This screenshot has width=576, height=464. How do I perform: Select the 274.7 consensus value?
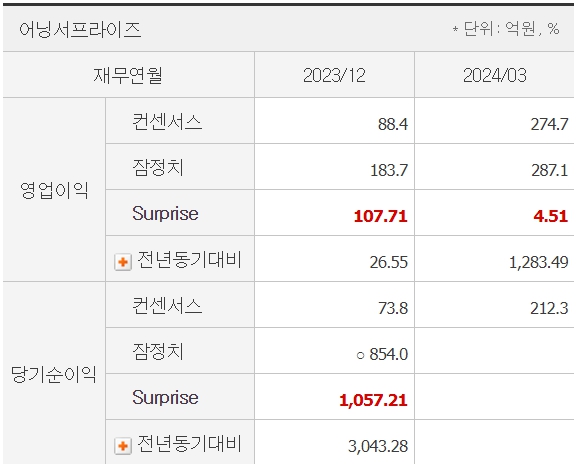[550, 124]
